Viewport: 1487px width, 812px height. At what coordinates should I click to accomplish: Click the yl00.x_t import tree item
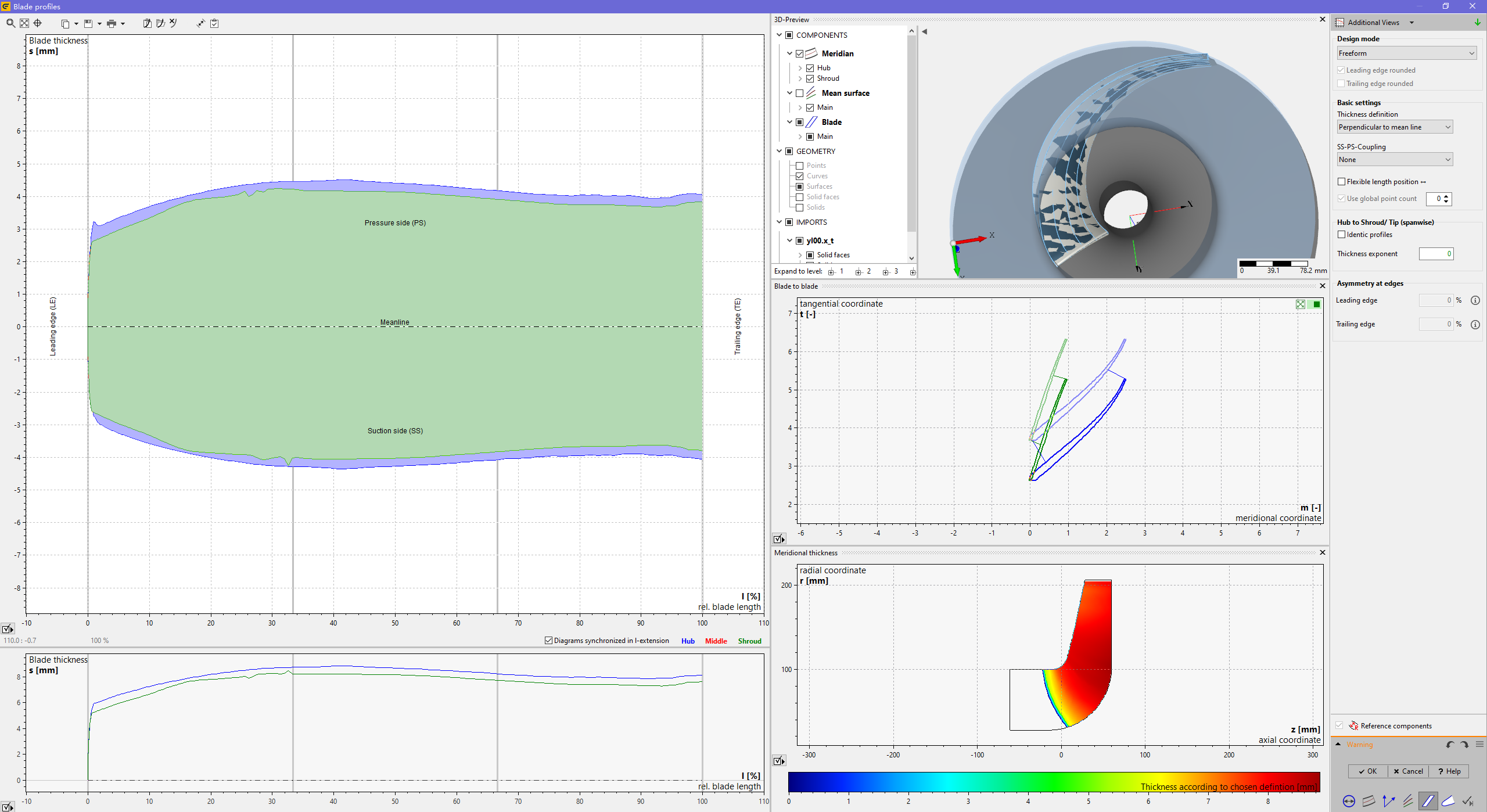820,240
